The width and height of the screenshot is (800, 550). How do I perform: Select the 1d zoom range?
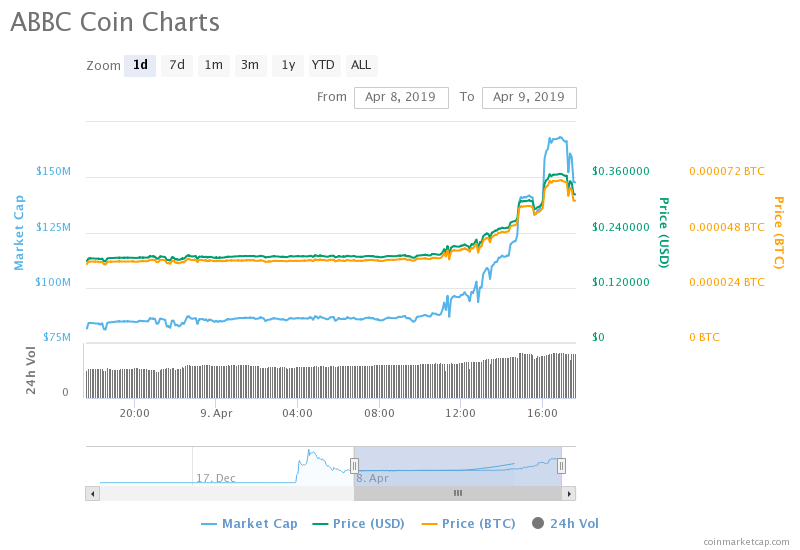click(140, 65)
